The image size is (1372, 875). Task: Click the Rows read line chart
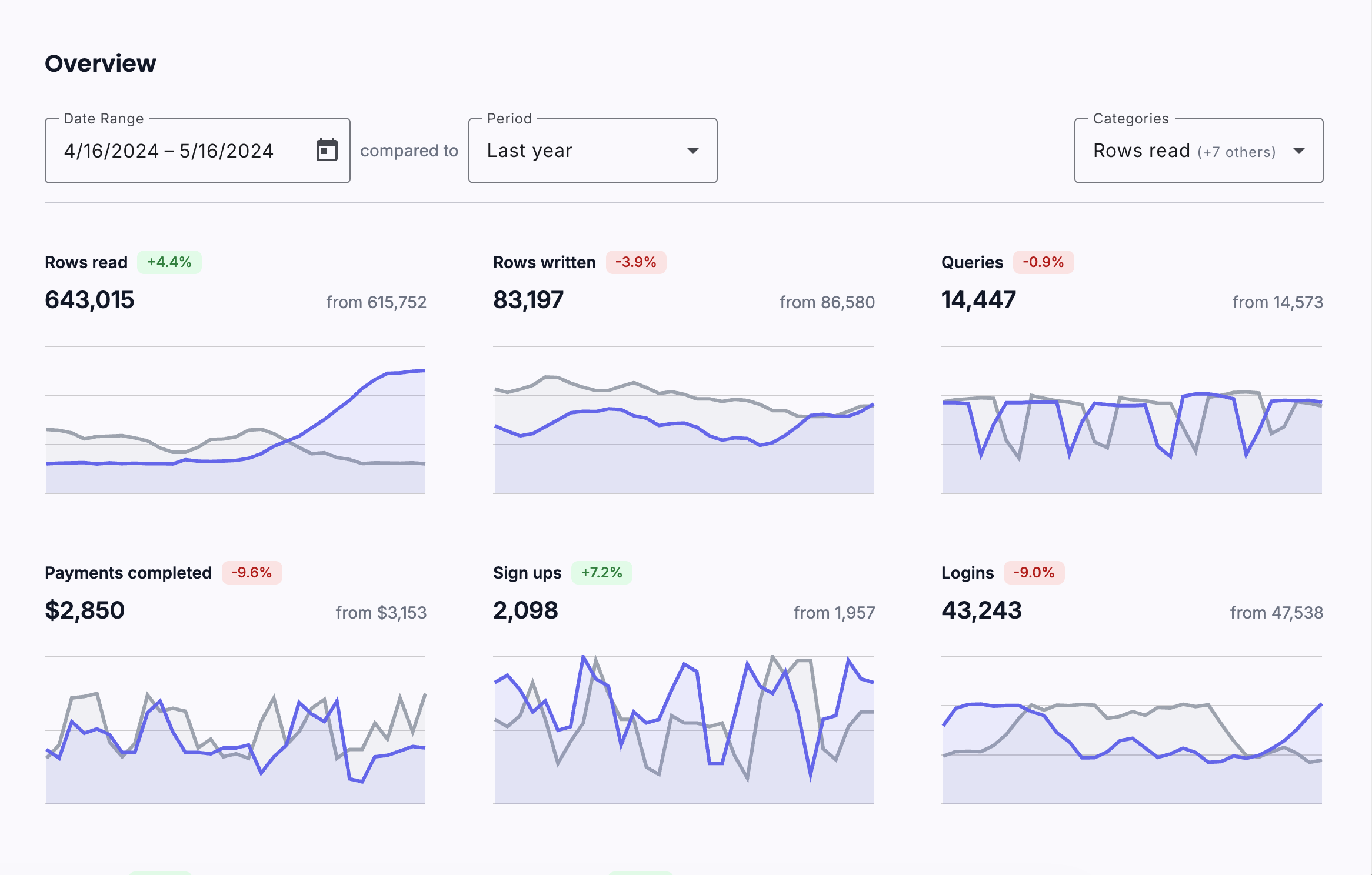[x=235, y=429]
